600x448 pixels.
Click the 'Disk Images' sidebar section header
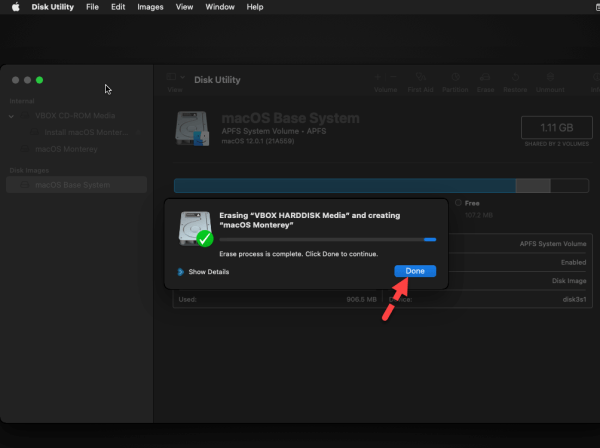(29, 171)
